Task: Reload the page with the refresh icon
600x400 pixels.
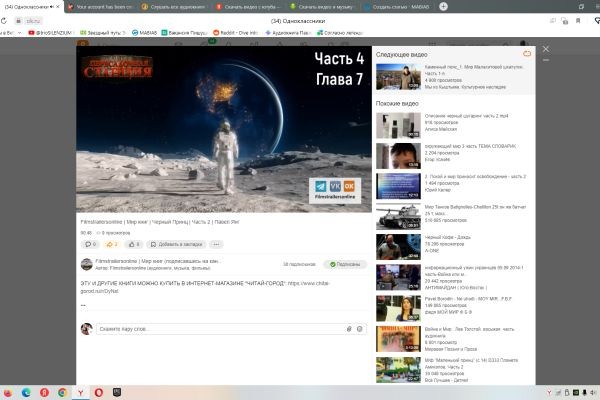Action: tap(4, 21)
